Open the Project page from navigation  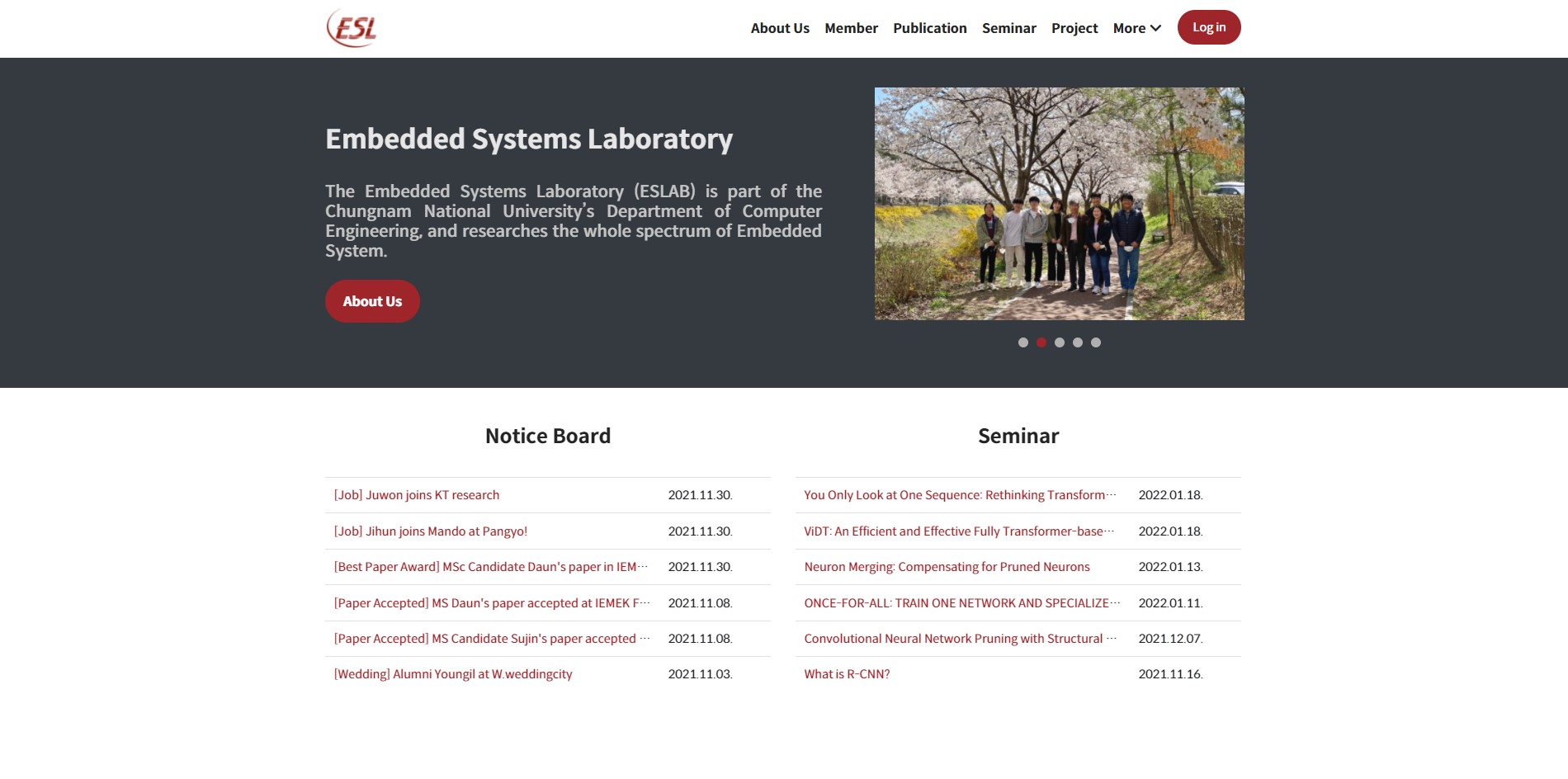[1074, 28]
